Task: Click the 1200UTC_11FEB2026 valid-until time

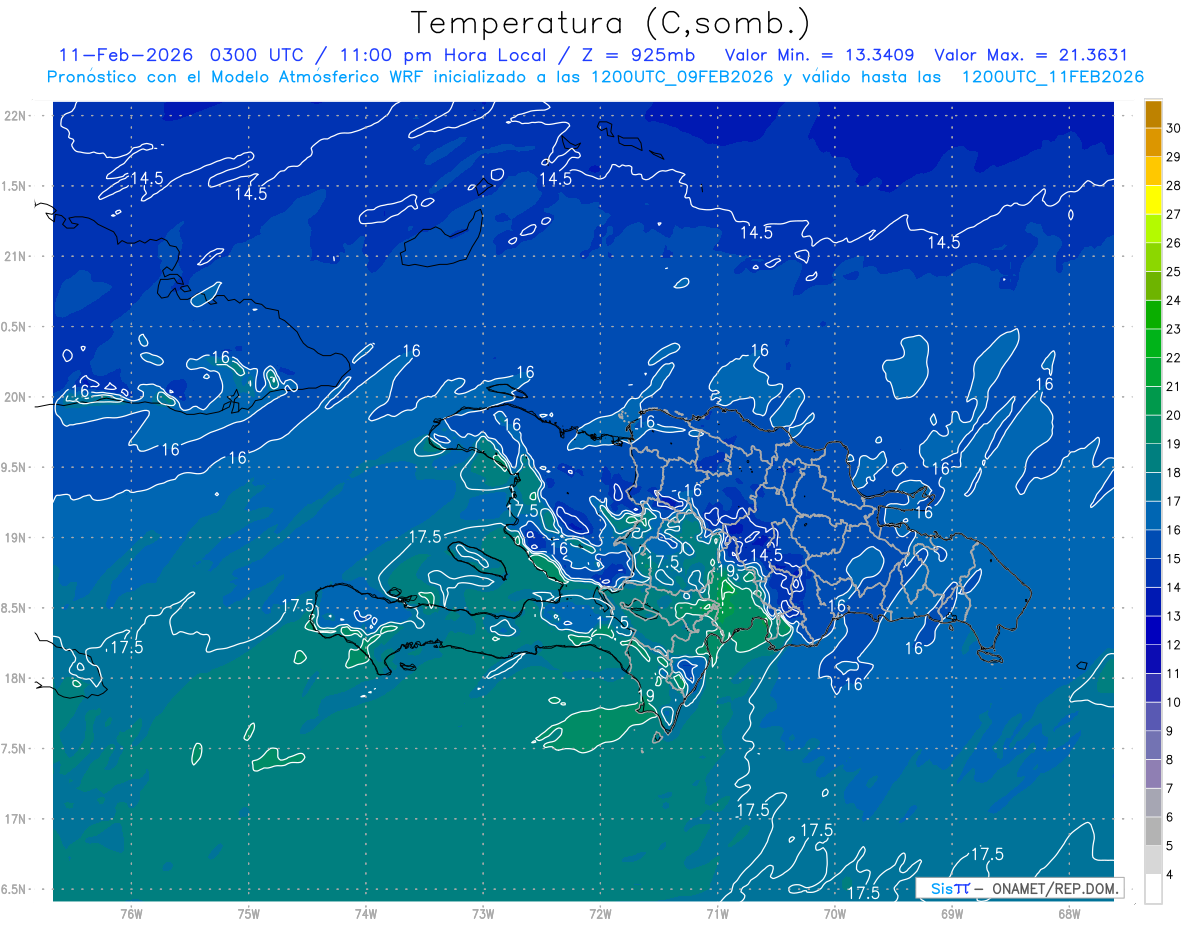Action: pyautogui.click(x=1052, y=77)
